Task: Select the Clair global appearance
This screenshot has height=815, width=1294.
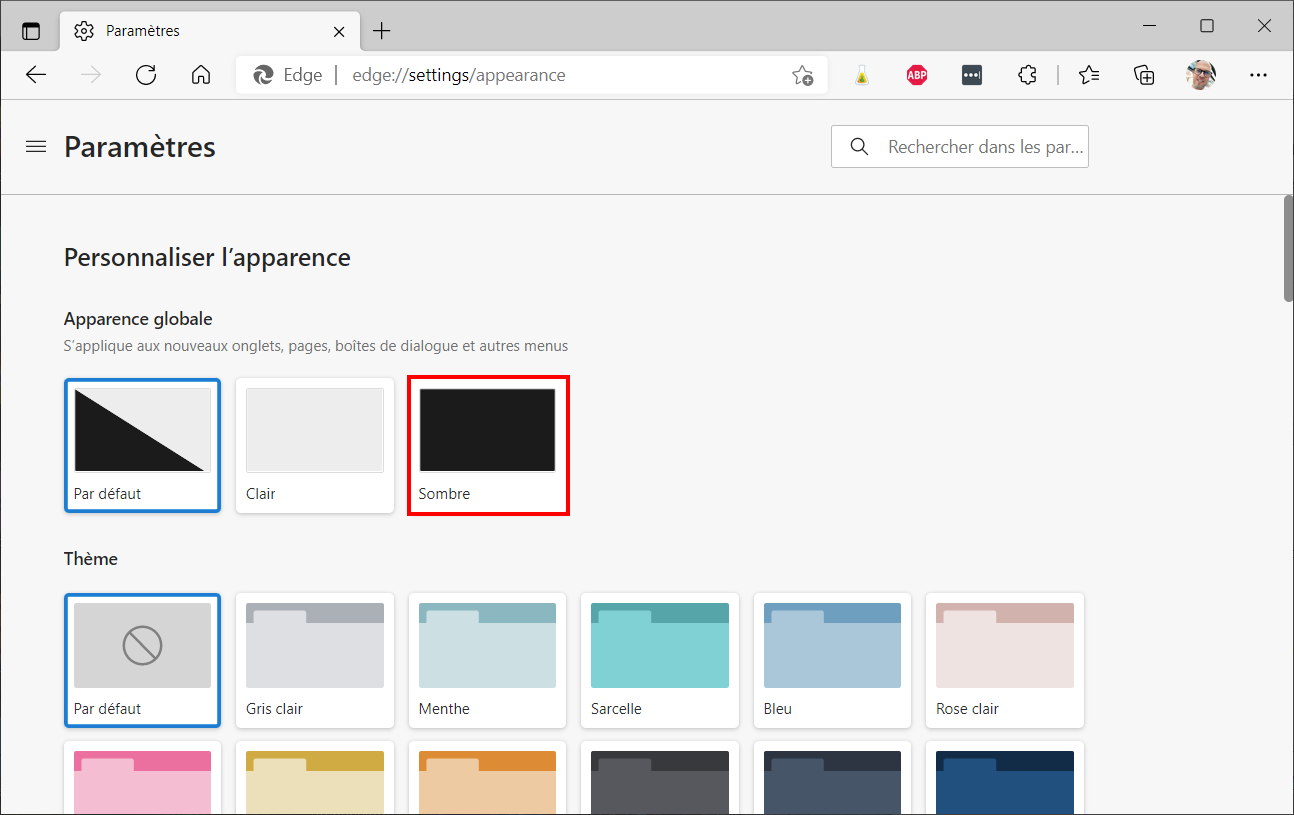Action: point(315,445)
